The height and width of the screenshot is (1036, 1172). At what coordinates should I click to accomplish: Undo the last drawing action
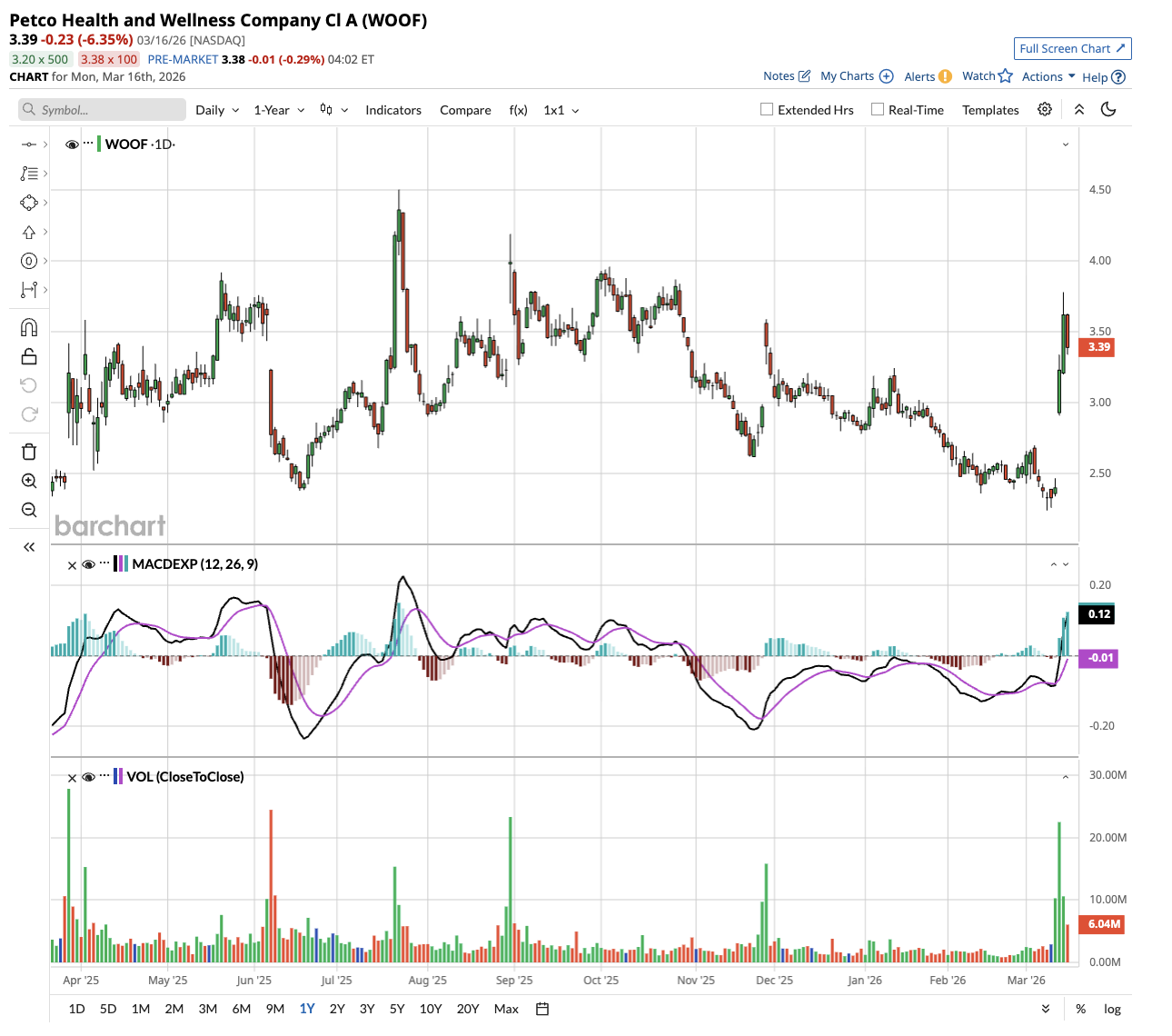tap(29, 385)
